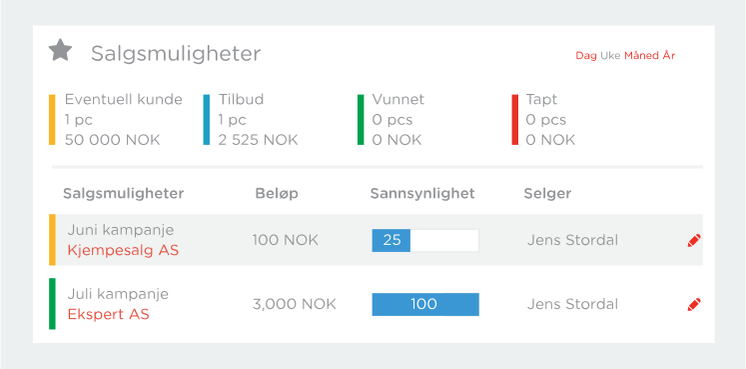Viewport: 746px width, 369px height.
Task: Sort by Beløp column header
Action: [x=276, y=194]
